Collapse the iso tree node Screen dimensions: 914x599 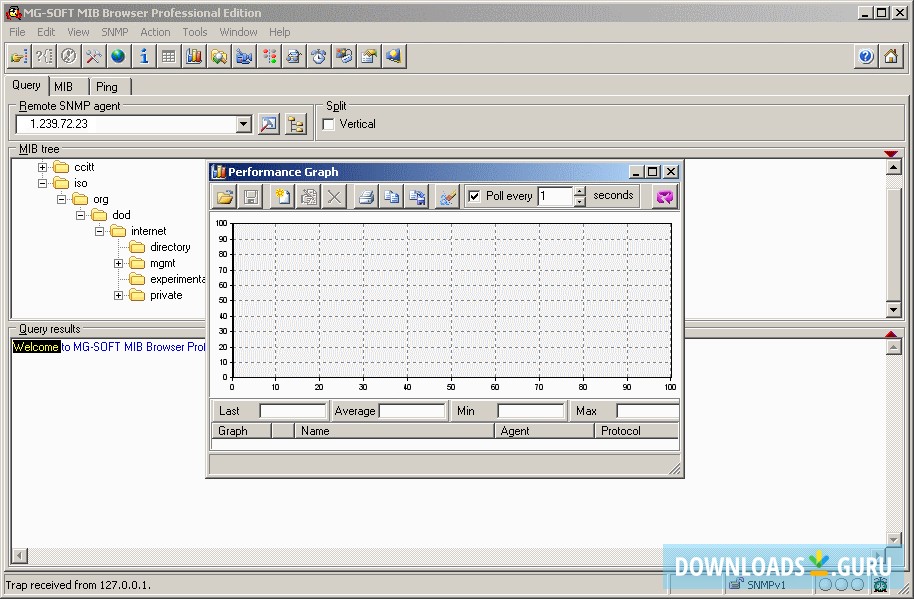pyautogui.click(x=42, y=183)
